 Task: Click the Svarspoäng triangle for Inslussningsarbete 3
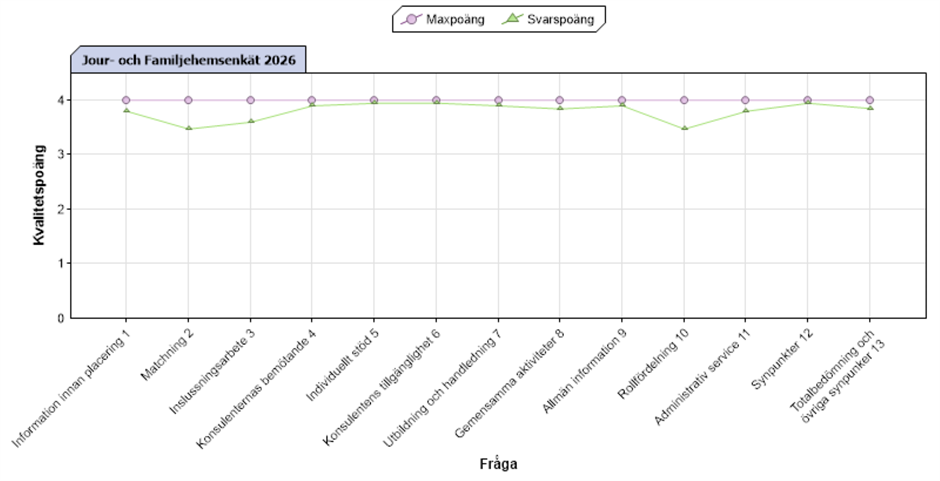point(251,121)
